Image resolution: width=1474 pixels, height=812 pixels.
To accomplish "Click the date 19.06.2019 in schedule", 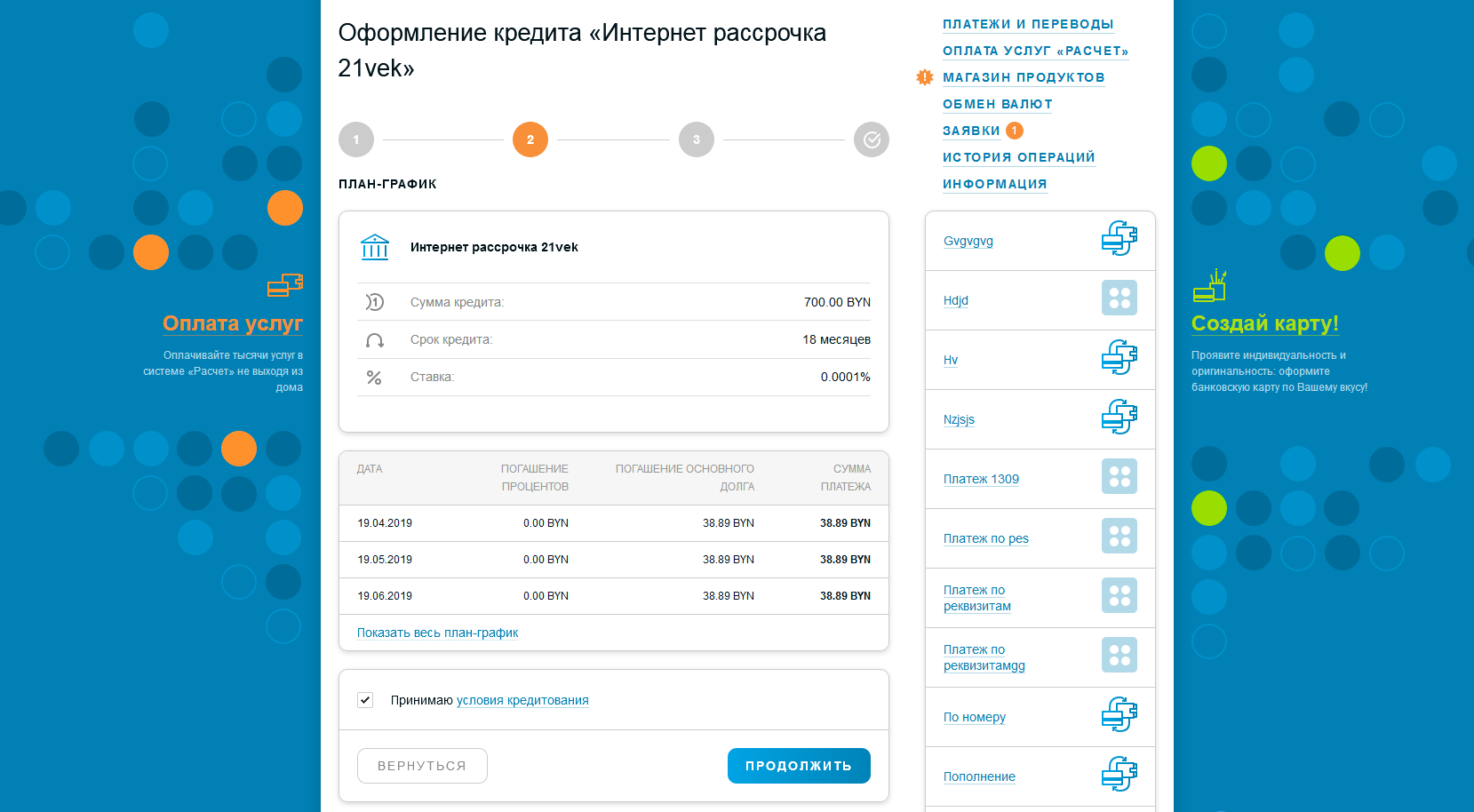I will click(385, 596).
